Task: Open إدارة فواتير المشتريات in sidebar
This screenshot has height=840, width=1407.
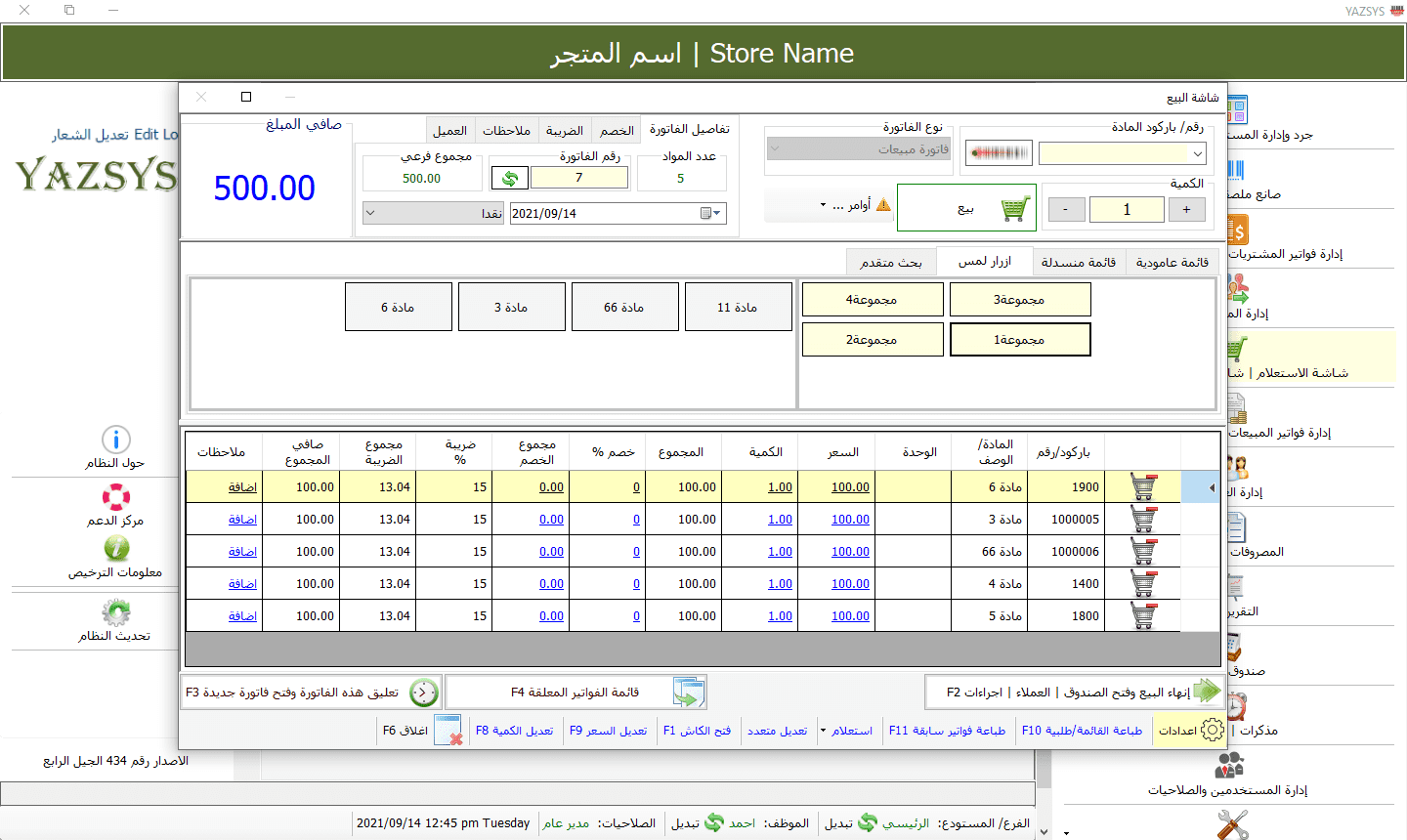Action: pyautogui.click(x=1286, y=254)
